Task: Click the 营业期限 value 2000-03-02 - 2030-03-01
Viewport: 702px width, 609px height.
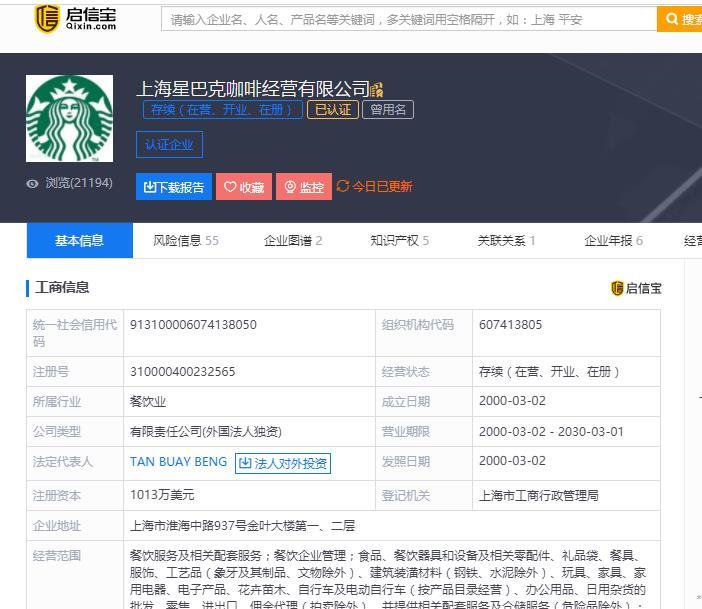Action: coord(551,432)
